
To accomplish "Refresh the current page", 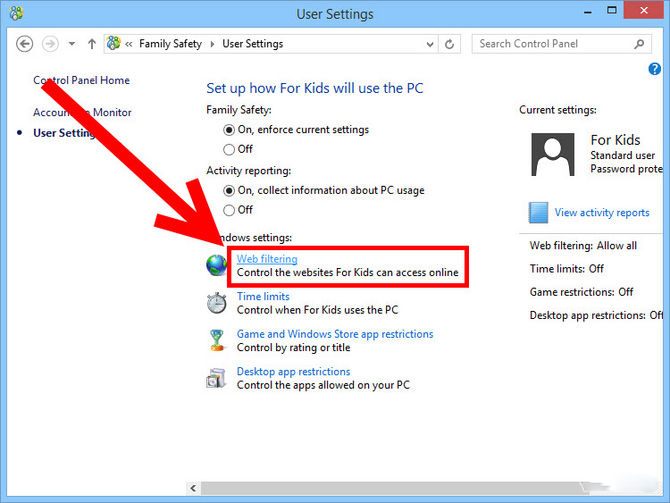I will [x=450, y=44].
